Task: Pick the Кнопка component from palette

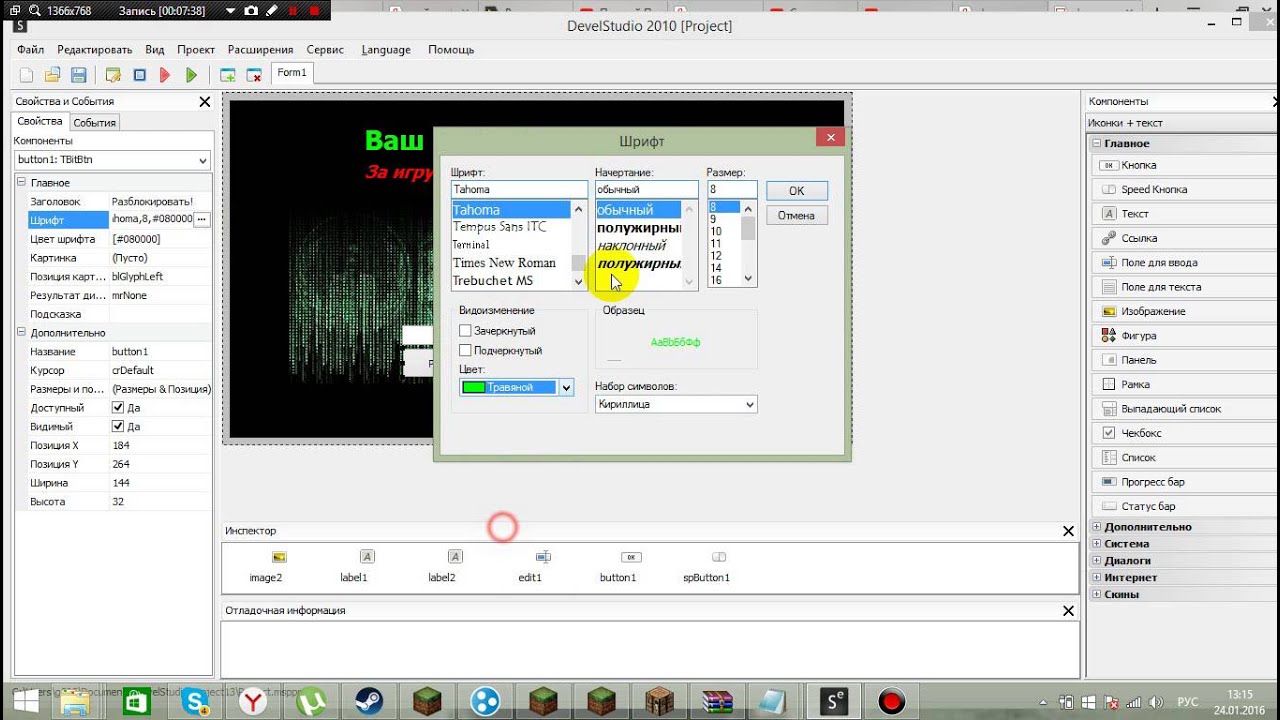Action: pyautogui.click(x=1183, y=165)
